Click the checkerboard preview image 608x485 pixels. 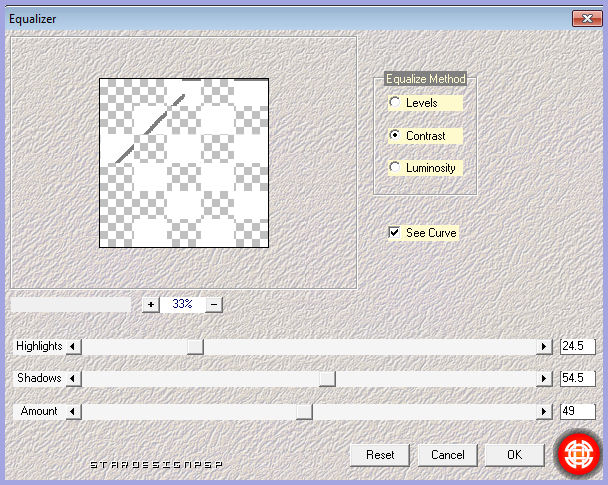pos(184,163)
